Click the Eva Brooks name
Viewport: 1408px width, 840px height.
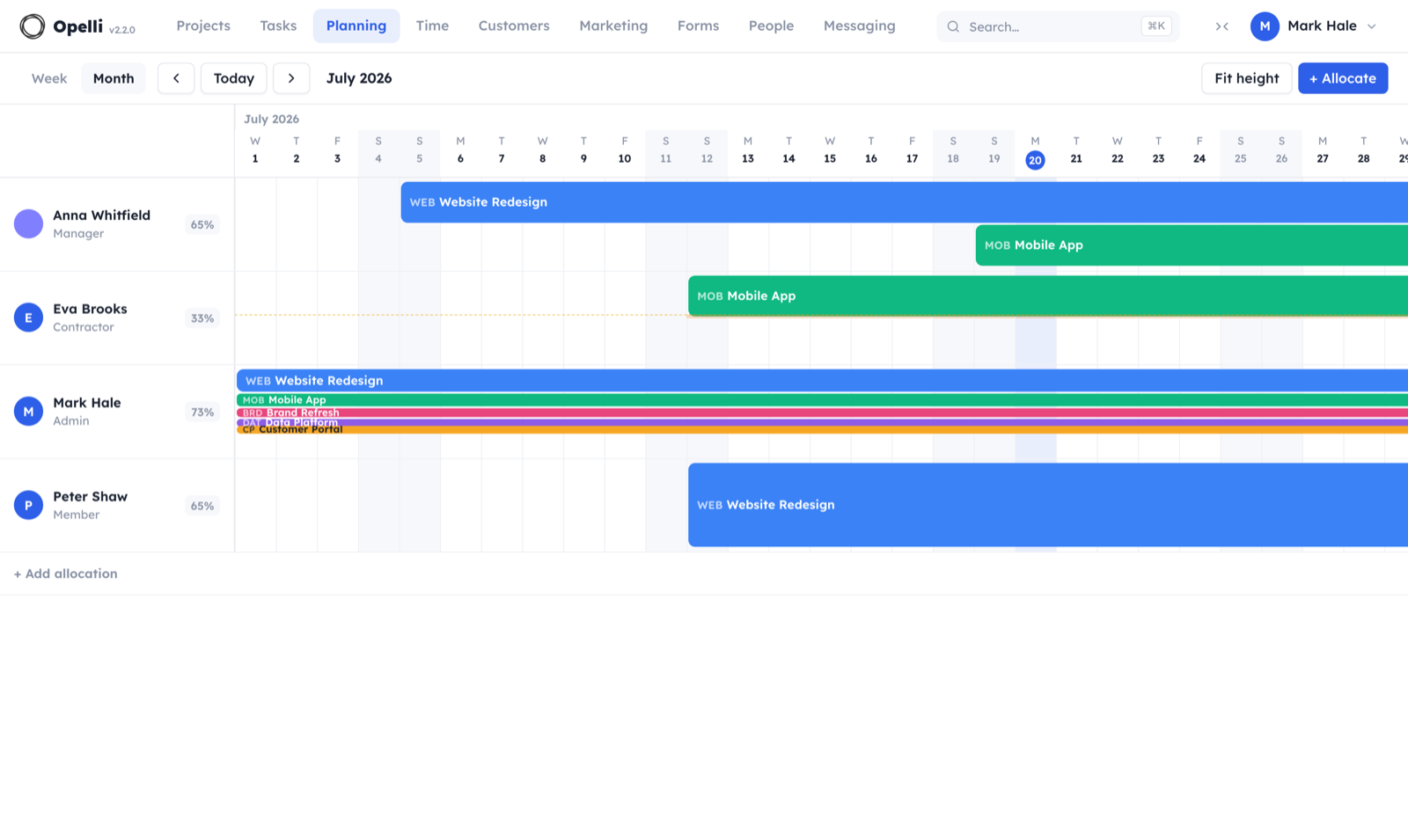click(90, 309)
